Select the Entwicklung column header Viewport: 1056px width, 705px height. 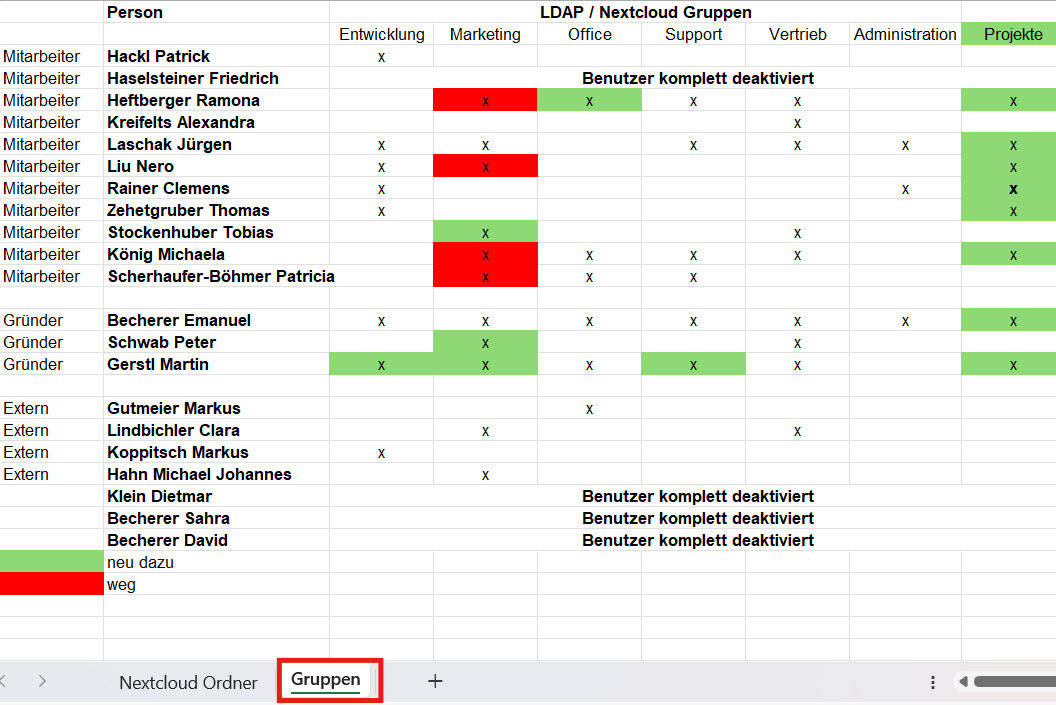[x=381, y=34]
